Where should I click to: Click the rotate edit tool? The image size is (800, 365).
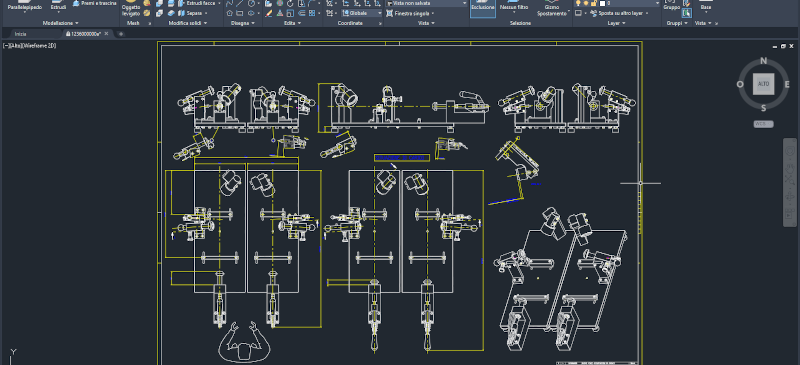(x=290, y=3)
